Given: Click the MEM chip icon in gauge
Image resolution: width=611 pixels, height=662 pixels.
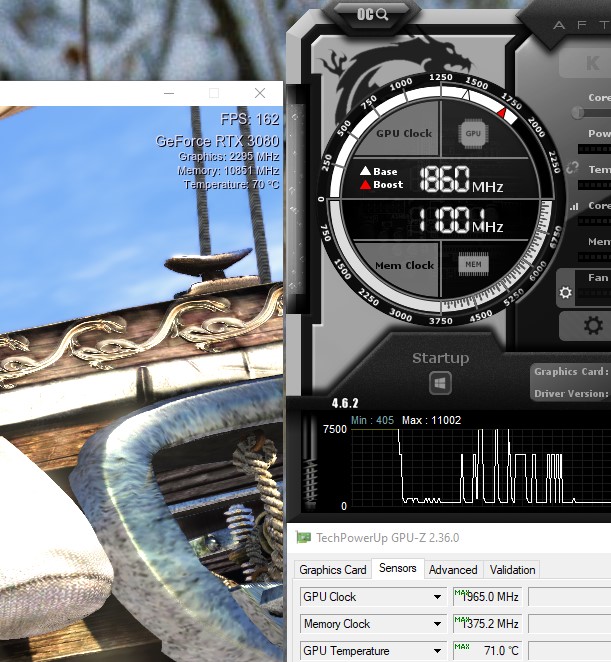Looking at the screenshot, I should tap(473, 264).
